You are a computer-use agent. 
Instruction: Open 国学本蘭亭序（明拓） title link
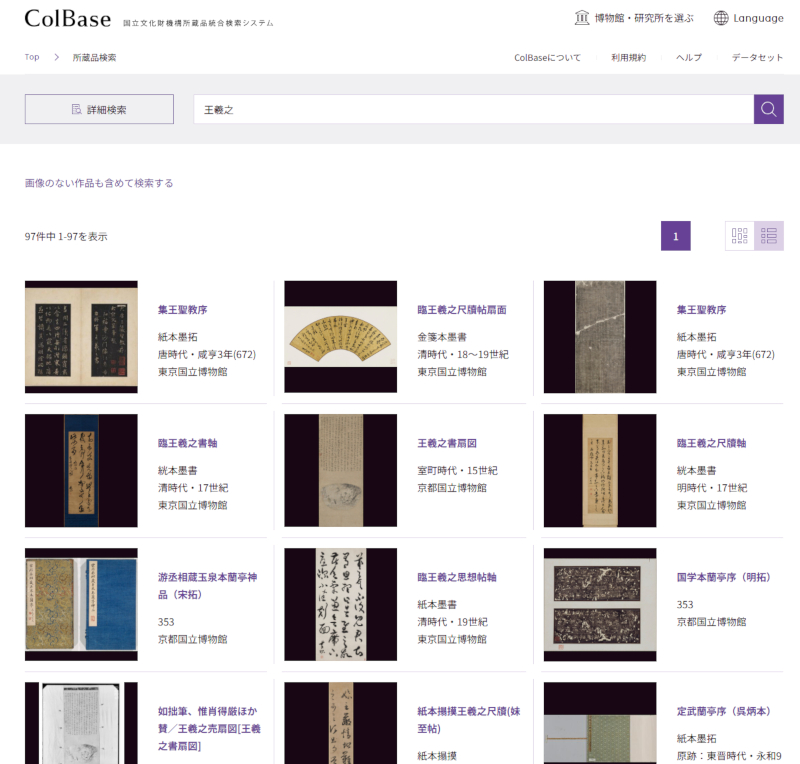723,577
